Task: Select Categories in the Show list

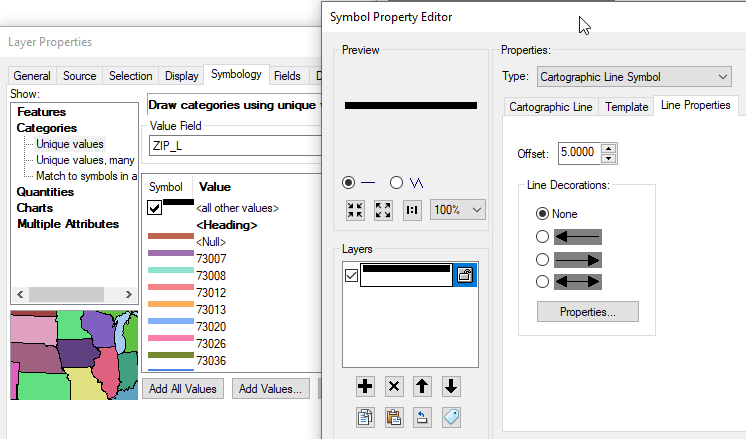Action: (47, 128)
